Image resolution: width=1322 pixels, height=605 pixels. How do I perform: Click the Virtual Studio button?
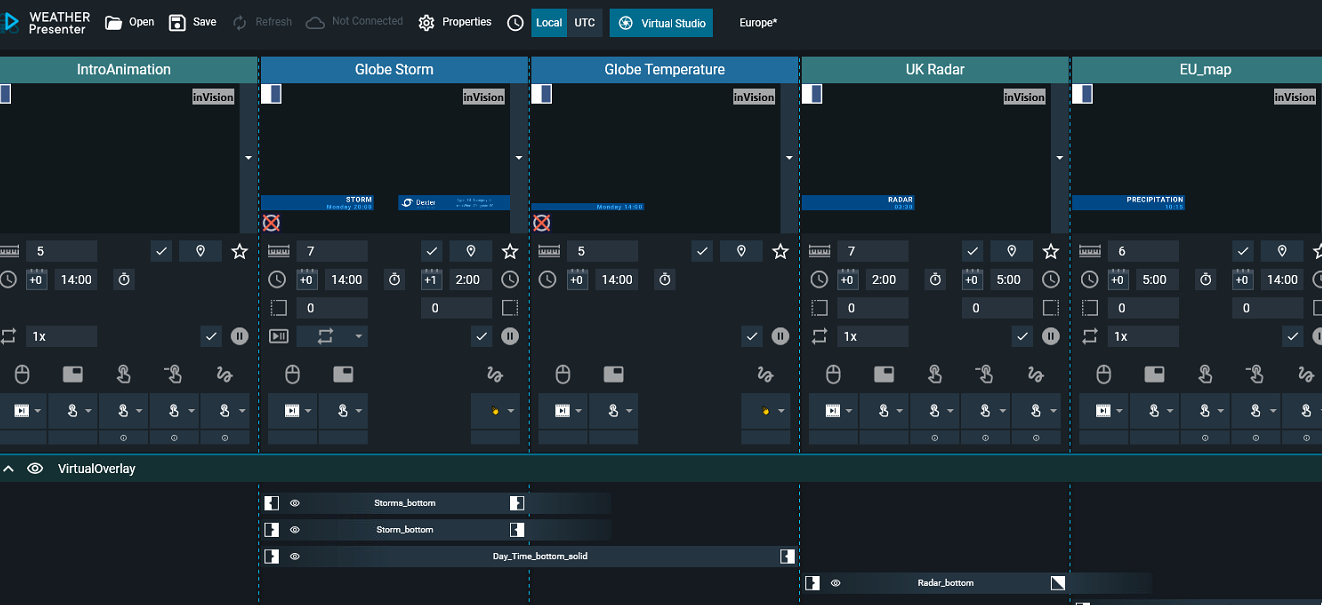click(x=661, y=22)
